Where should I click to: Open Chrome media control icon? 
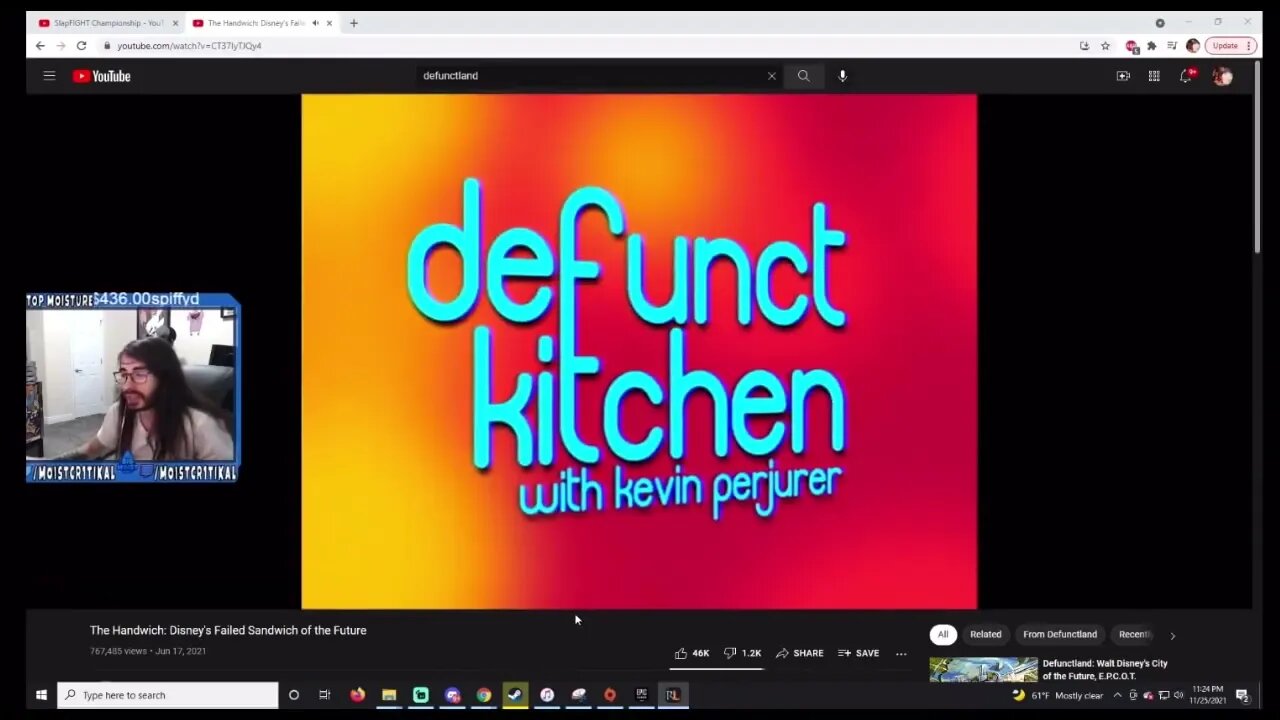pyautogui.click(x=1172, y=46)
